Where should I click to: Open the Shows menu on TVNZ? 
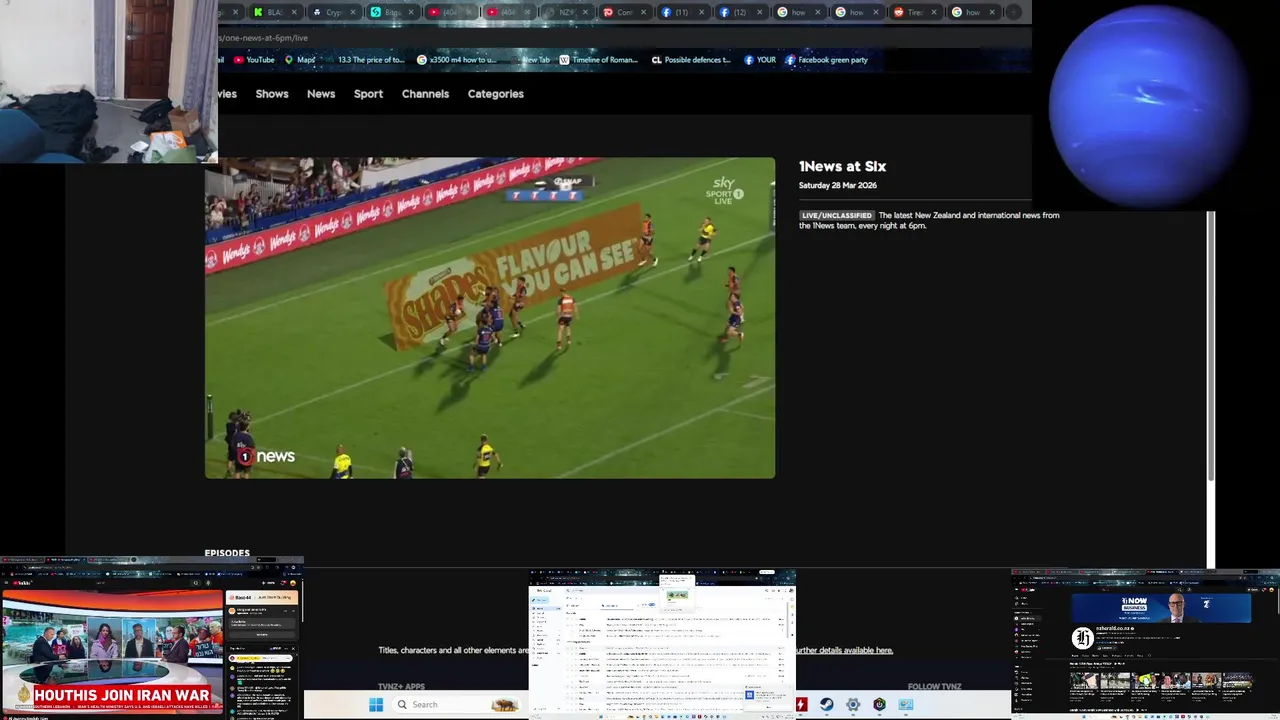tap(272, 94)
